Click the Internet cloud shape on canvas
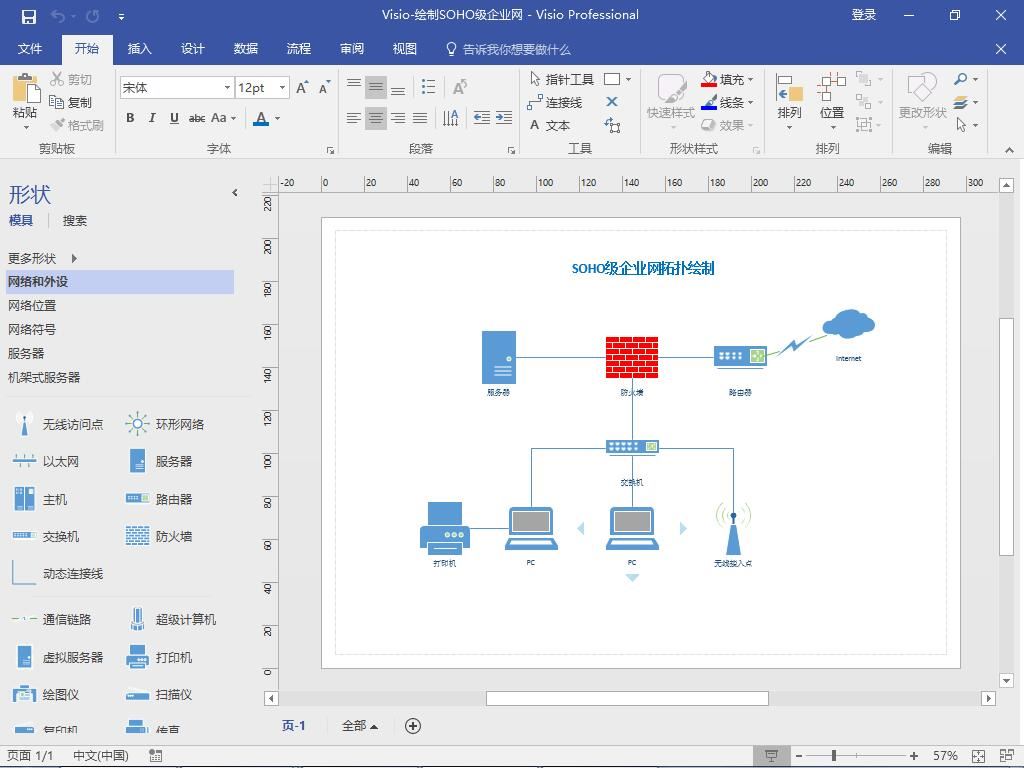This screenshot has height=768, width=1024. [848, 324]
